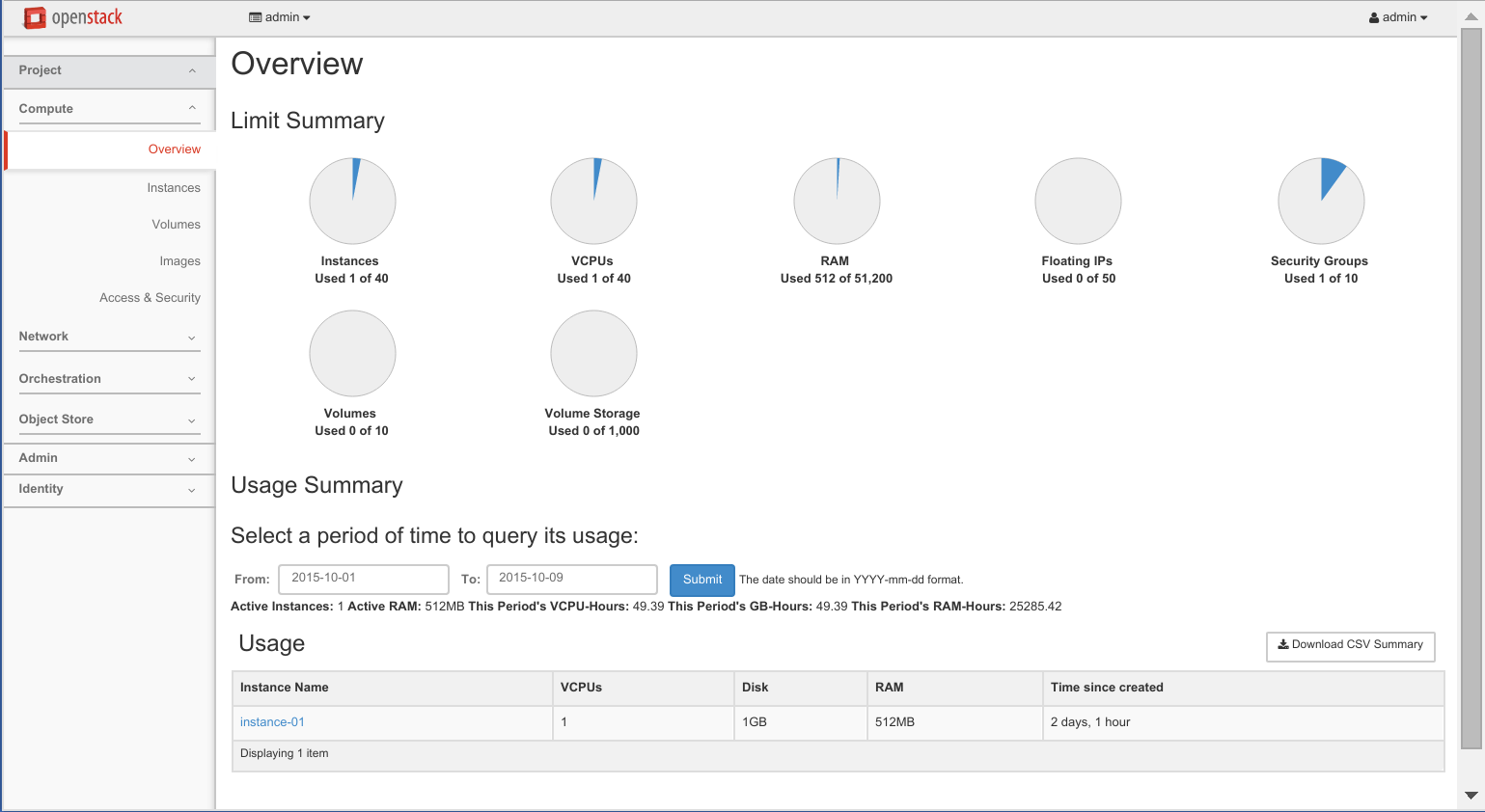Collapse the Project sidebar section
This screenshot has height=812, width=1485.
108,70
